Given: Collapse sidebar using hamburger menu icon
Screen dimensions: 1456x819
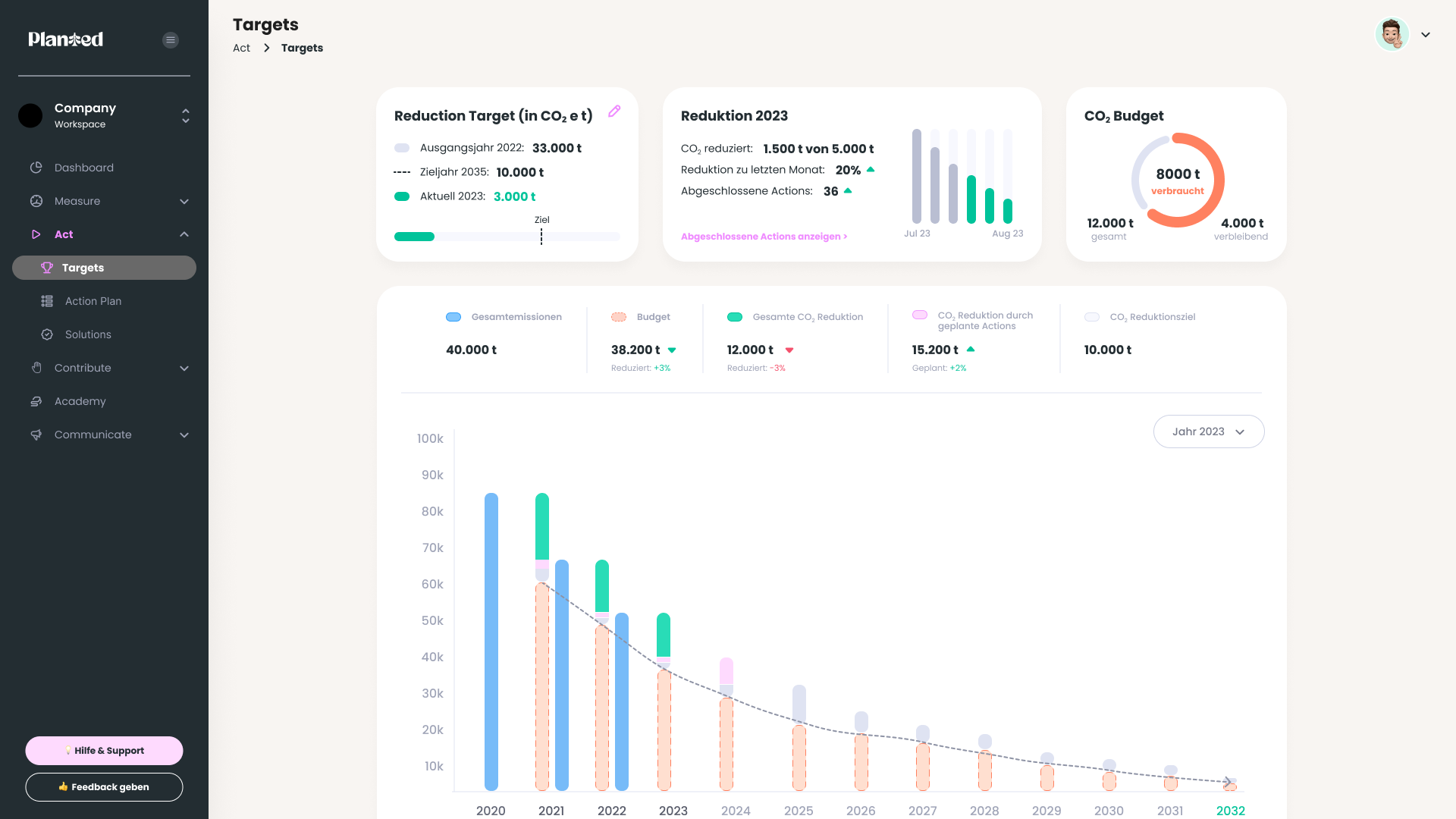Looking at the screenshot, I should pyautogui.click(x=171, y=40).
